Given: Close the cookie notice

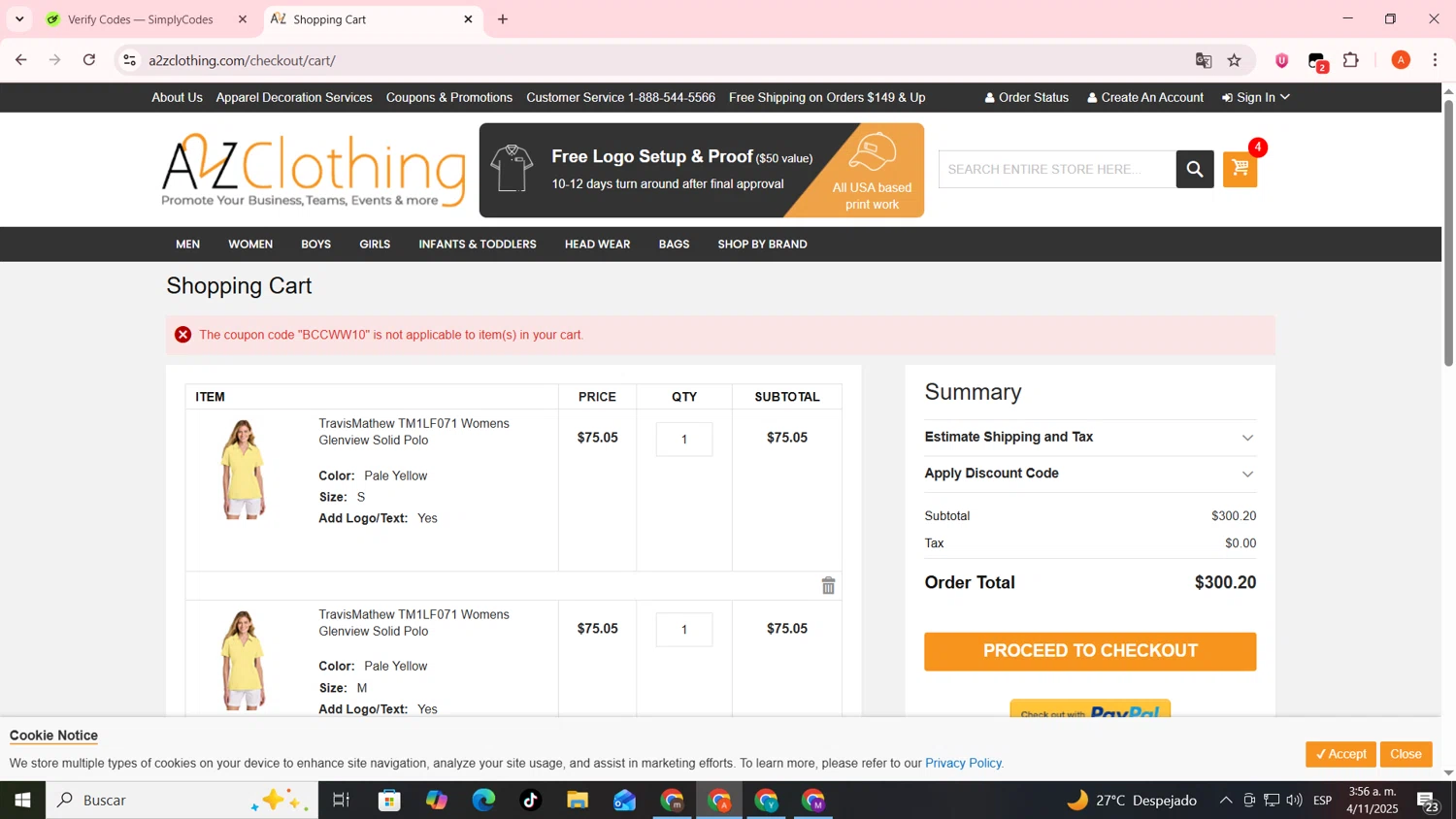Looking at the screenshot, I should [1406, 754].
